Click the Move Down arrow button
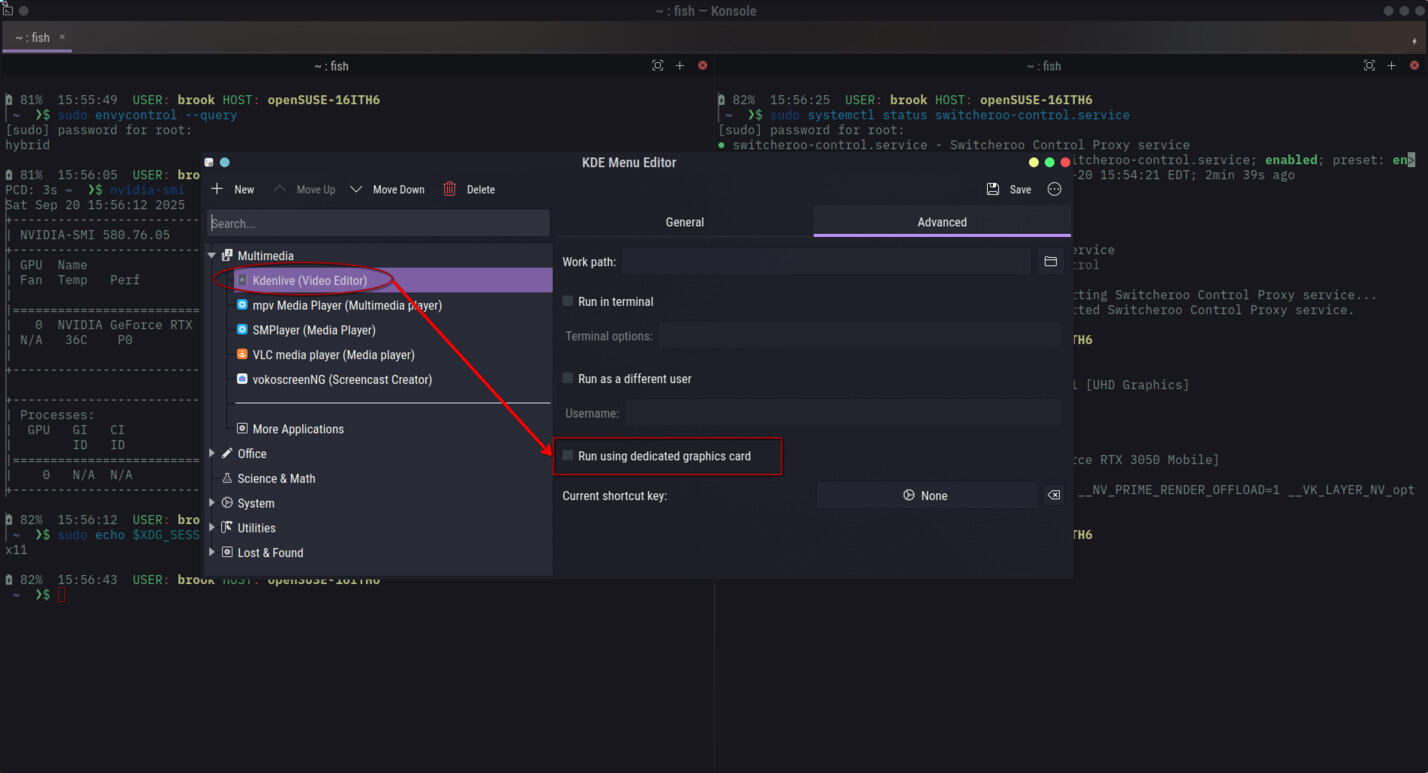This screenshot has width=1428, height=773. (357, 189)
